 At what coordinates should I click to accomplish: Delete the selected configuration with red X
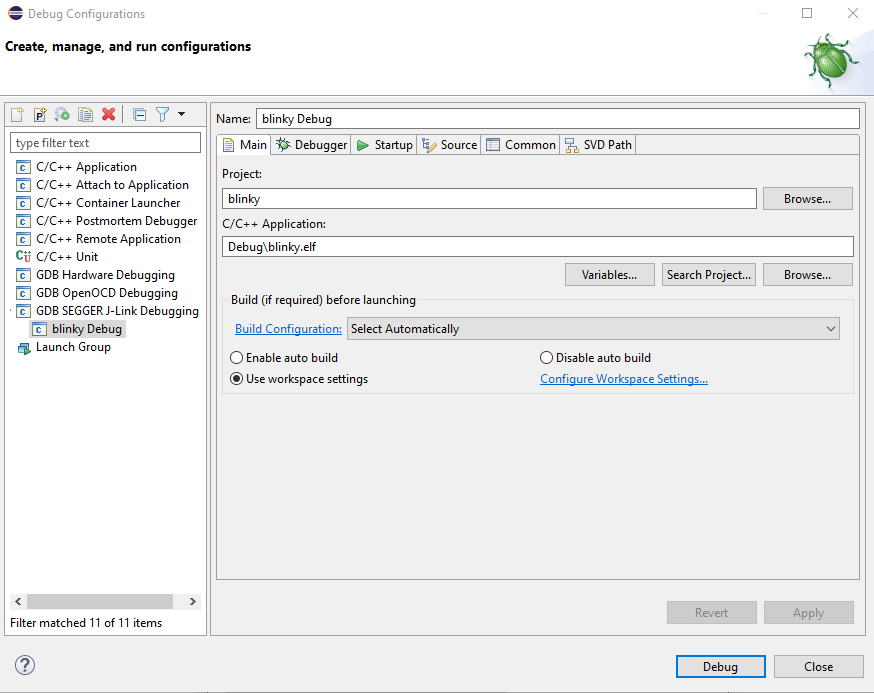click(108, 115)
